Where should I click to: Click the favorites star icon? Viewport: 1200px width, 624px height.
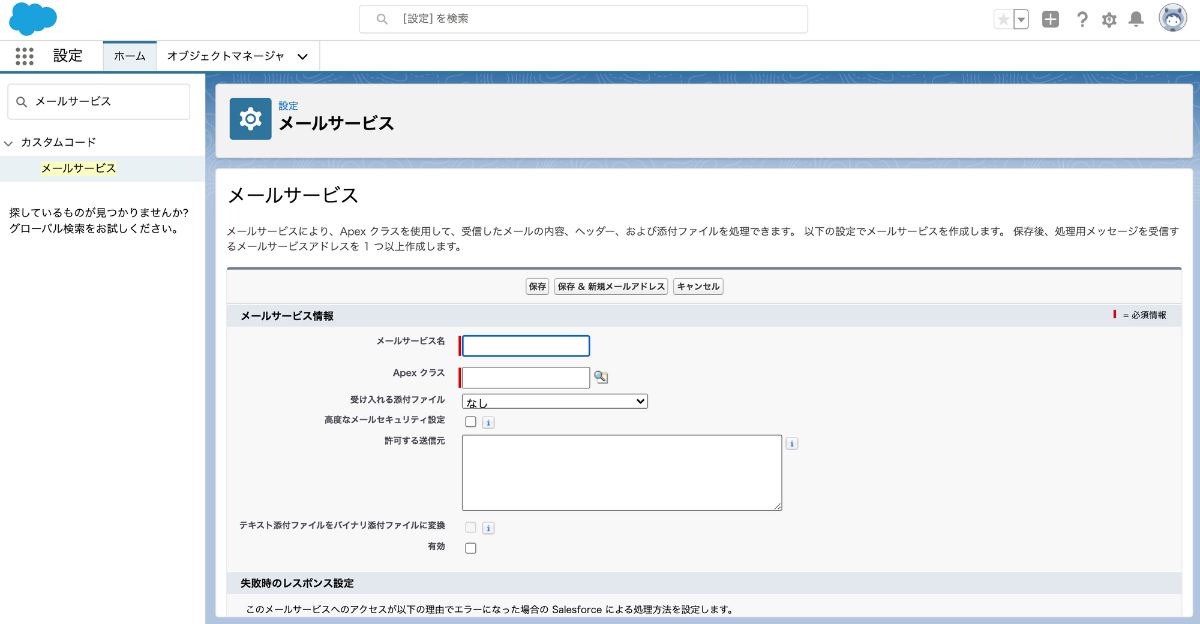pyautogui.click(x=1003, y=19)
